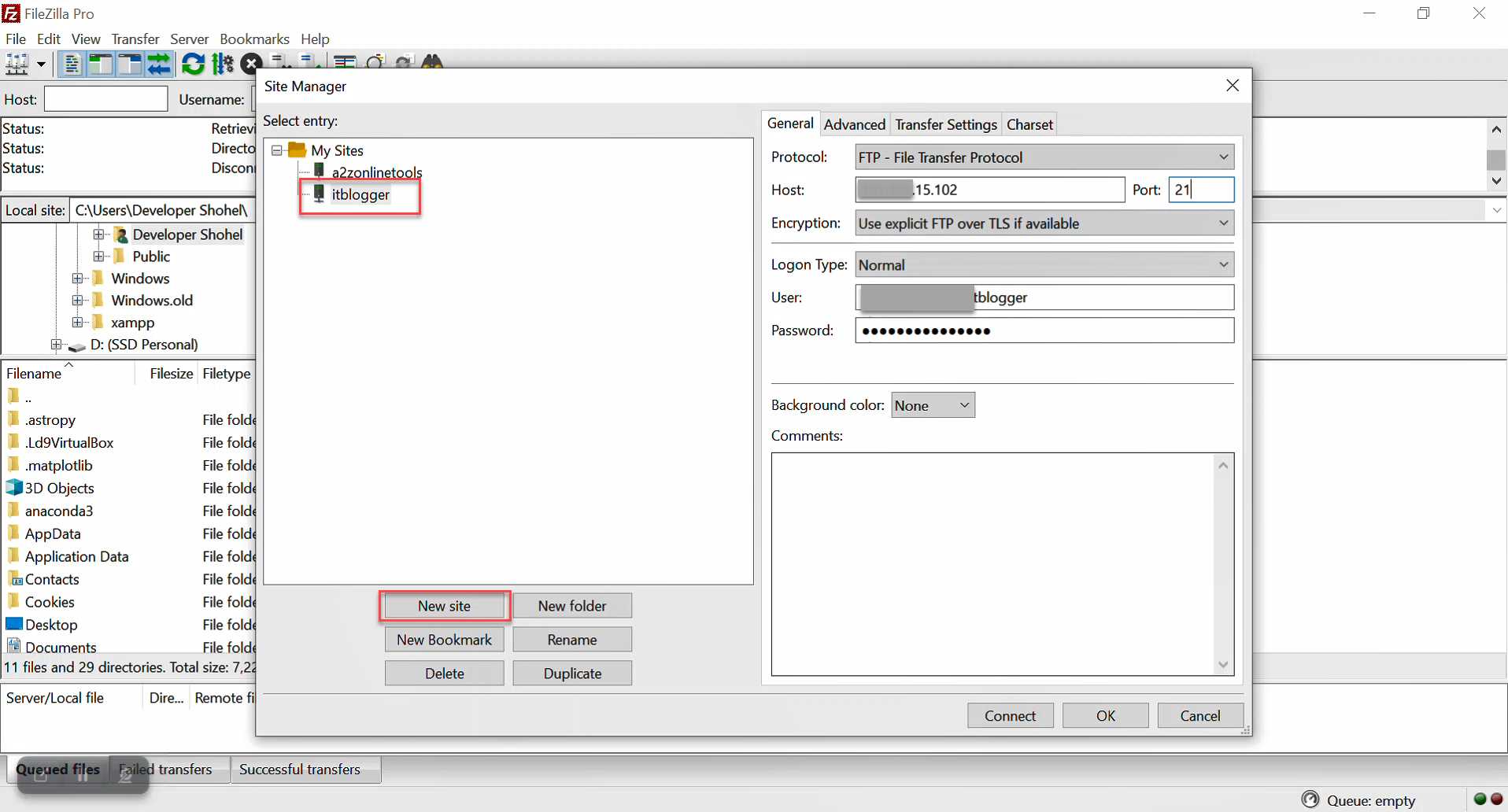Click the Duplicate button

click(x=572, y=674)
